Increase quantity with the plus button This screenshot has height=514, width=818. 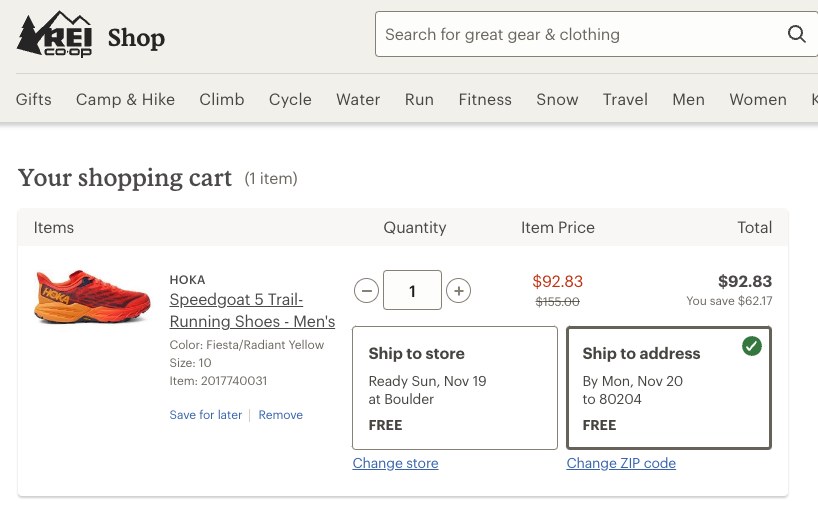tap(459, 291)
